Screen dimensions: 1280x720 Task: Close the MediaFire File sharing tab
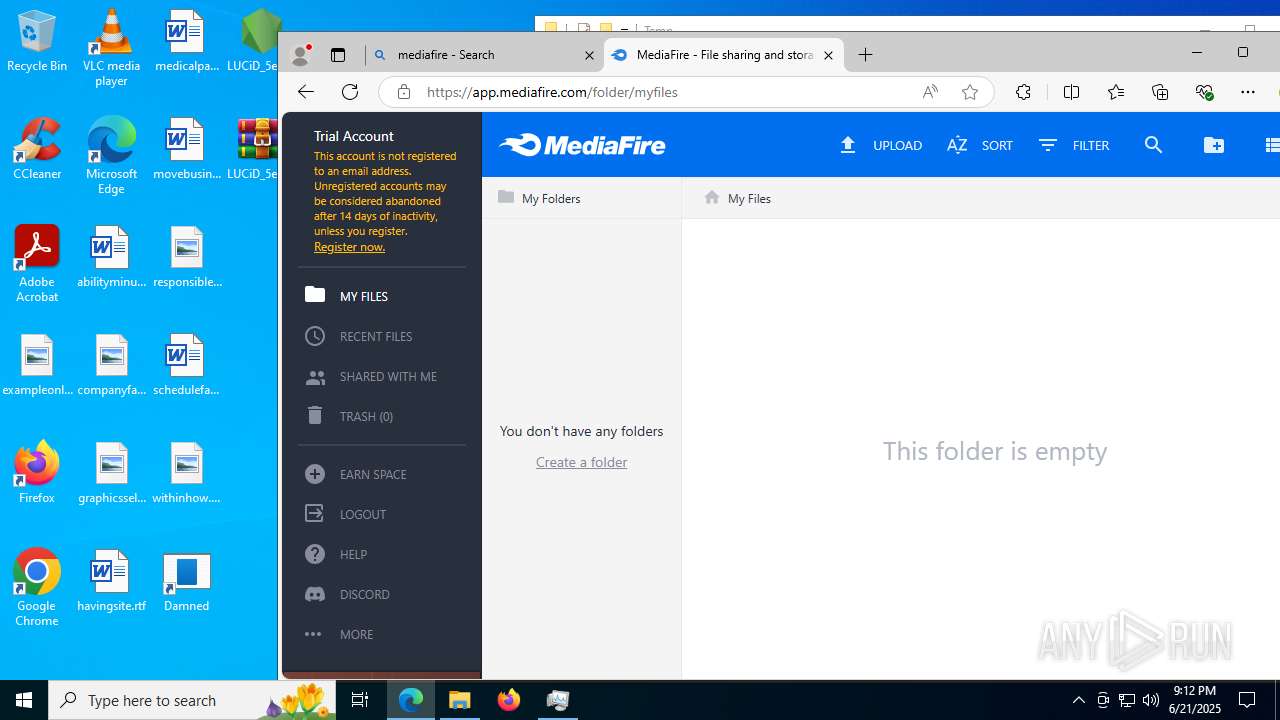(x=828, y=55)
